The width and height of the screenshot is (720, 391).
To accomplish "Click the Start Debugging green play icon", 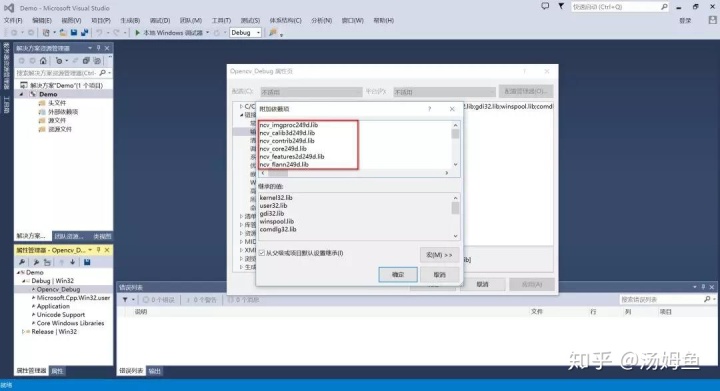I will point(137,33).
